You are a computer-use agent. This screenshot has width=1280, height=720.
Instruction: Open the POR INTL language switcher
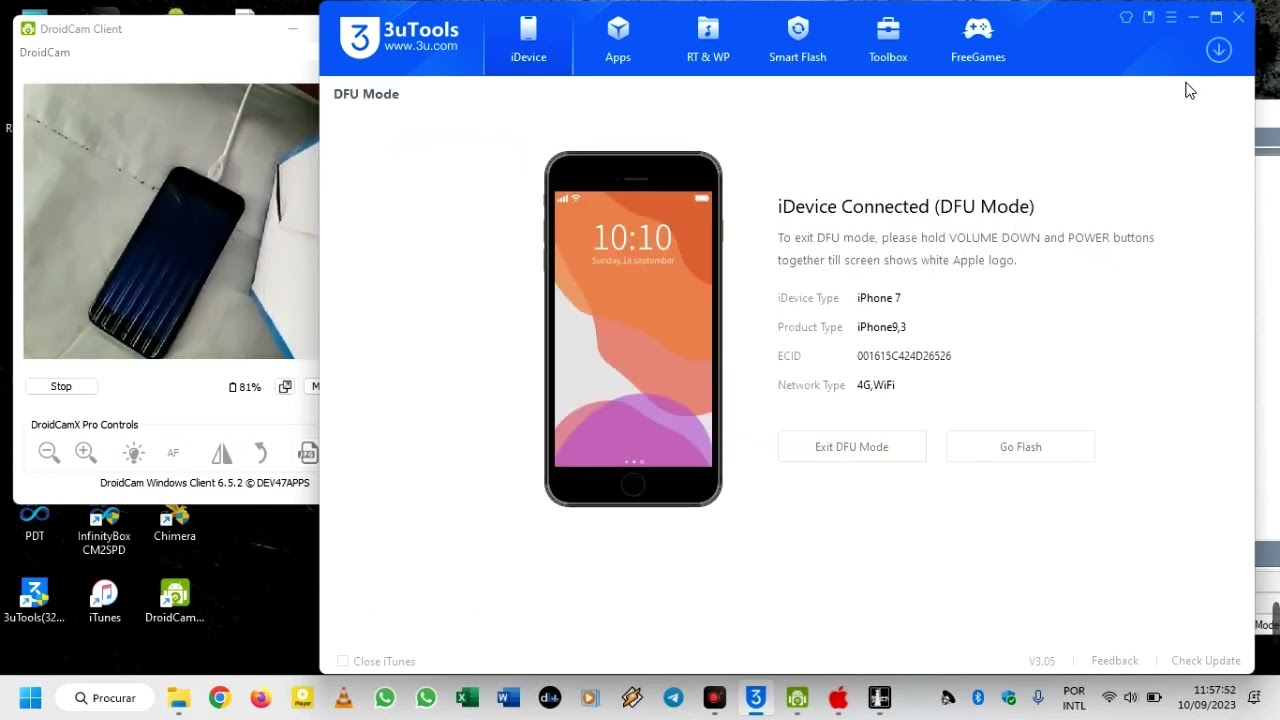point(1074,698)
